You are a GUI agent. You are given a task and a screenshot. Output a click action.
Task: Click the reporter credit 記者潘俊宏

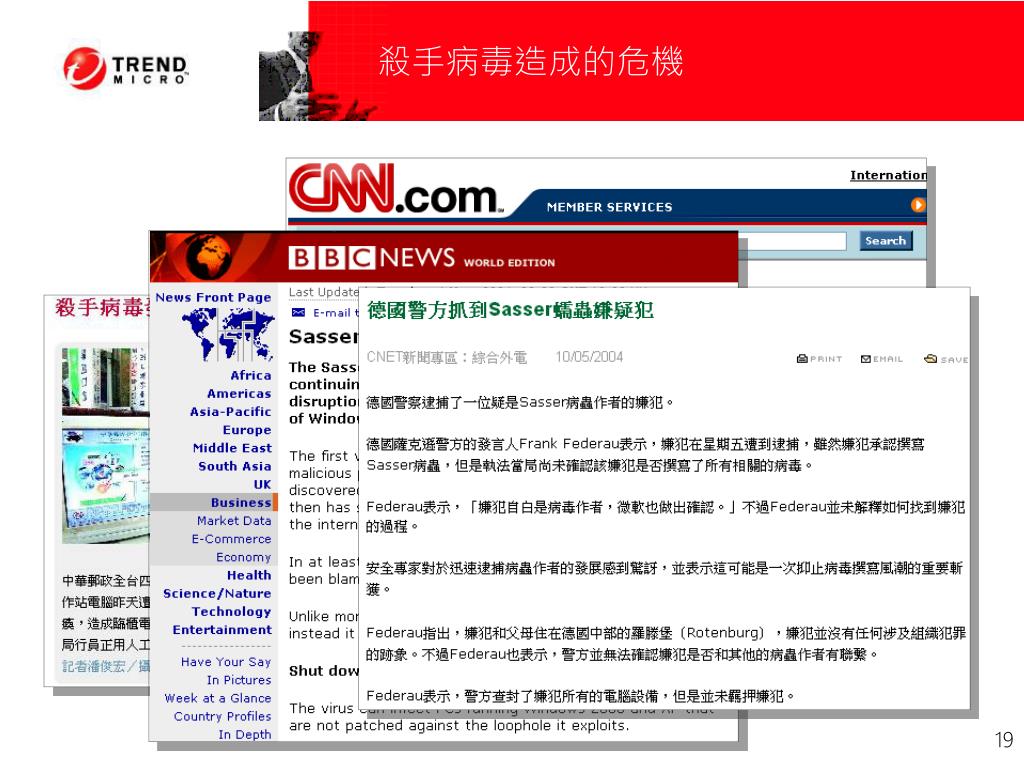[106, 666]
